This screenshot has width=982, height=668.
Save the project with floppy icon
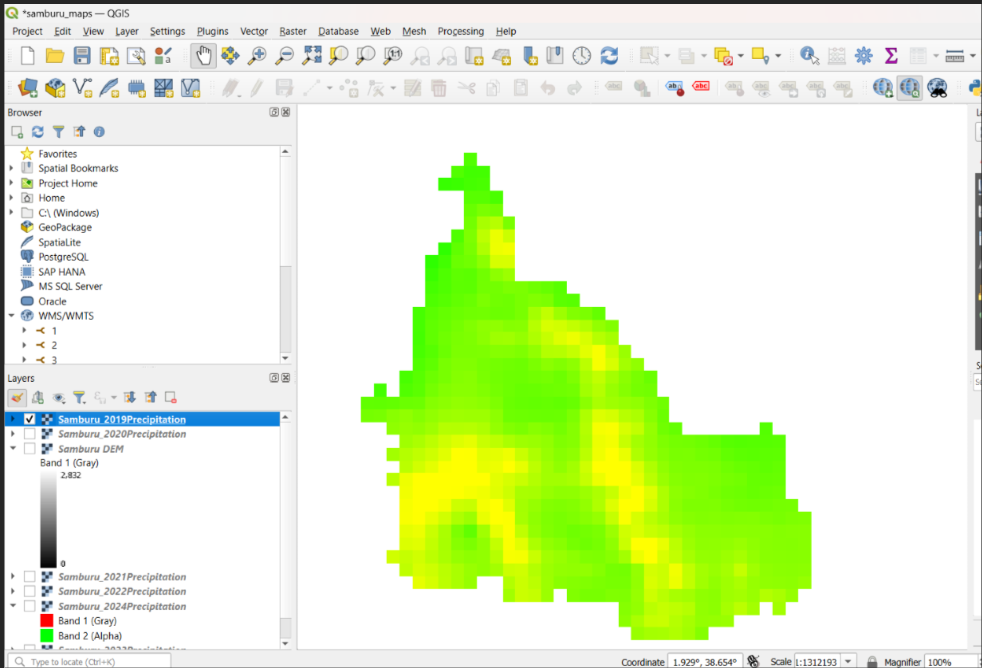[82, 56]
